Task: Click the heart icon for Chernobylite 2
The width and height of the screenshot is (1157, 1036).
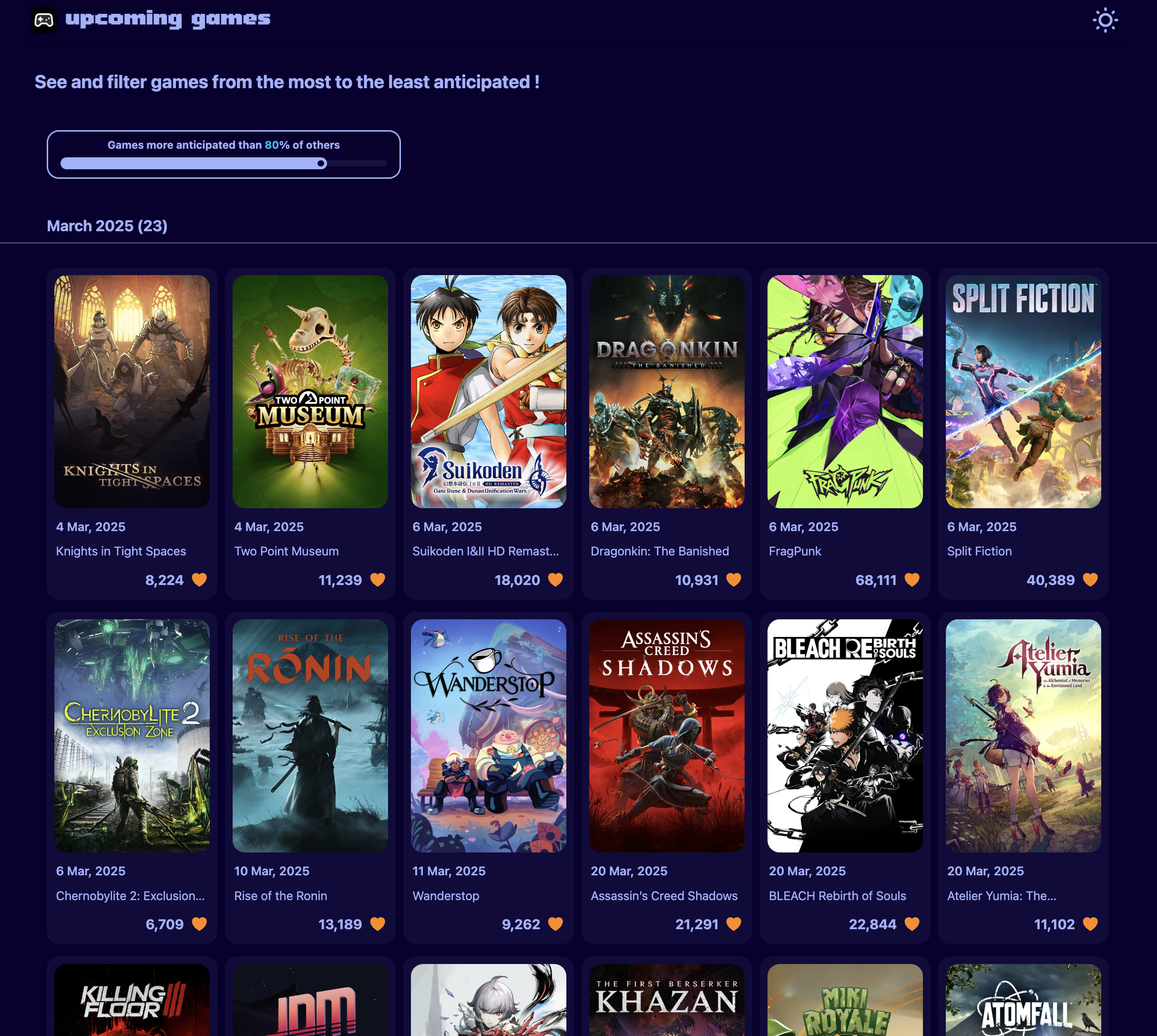Action: [199, 924]
